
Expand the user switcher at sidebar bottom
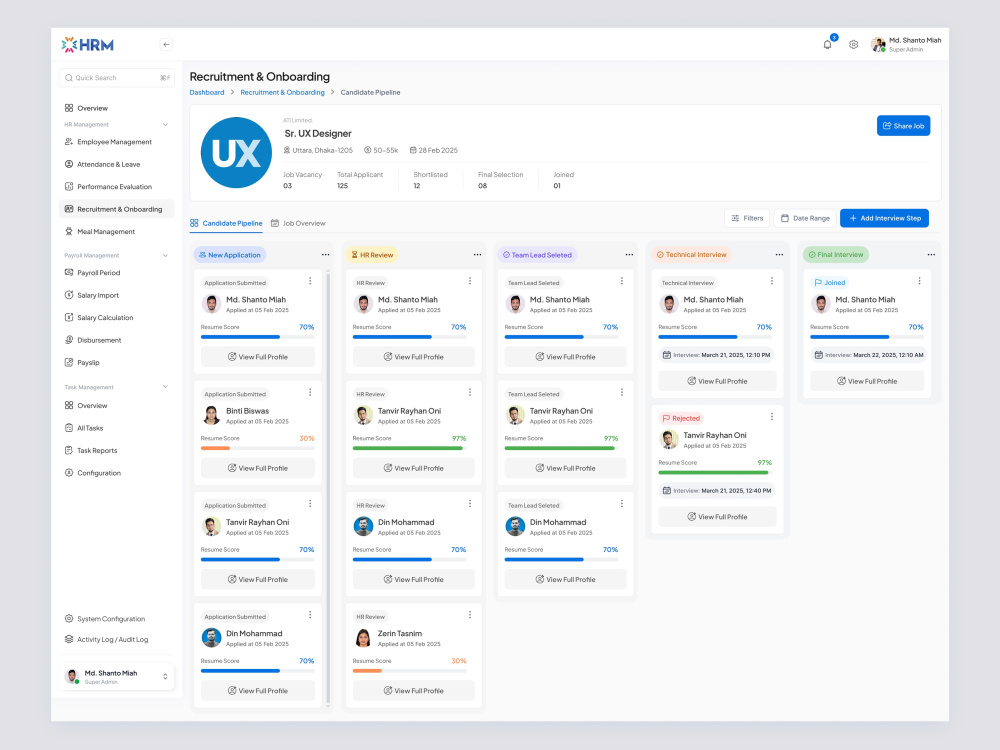click(165, 677)
